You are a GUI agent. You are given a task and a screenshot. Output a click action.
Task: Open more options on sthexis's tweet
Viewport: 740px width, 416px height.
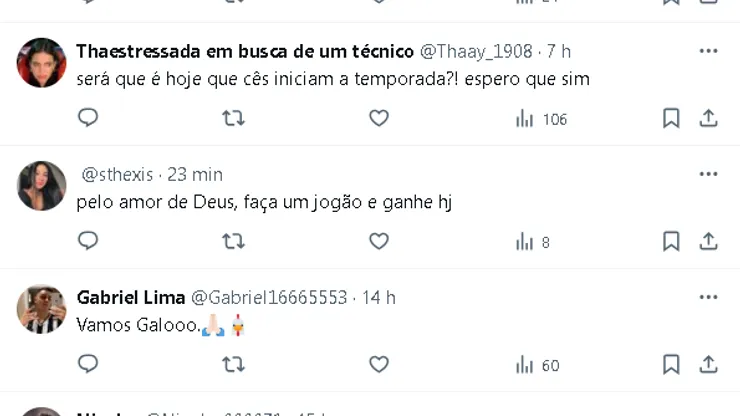click(x=708, y=174)
